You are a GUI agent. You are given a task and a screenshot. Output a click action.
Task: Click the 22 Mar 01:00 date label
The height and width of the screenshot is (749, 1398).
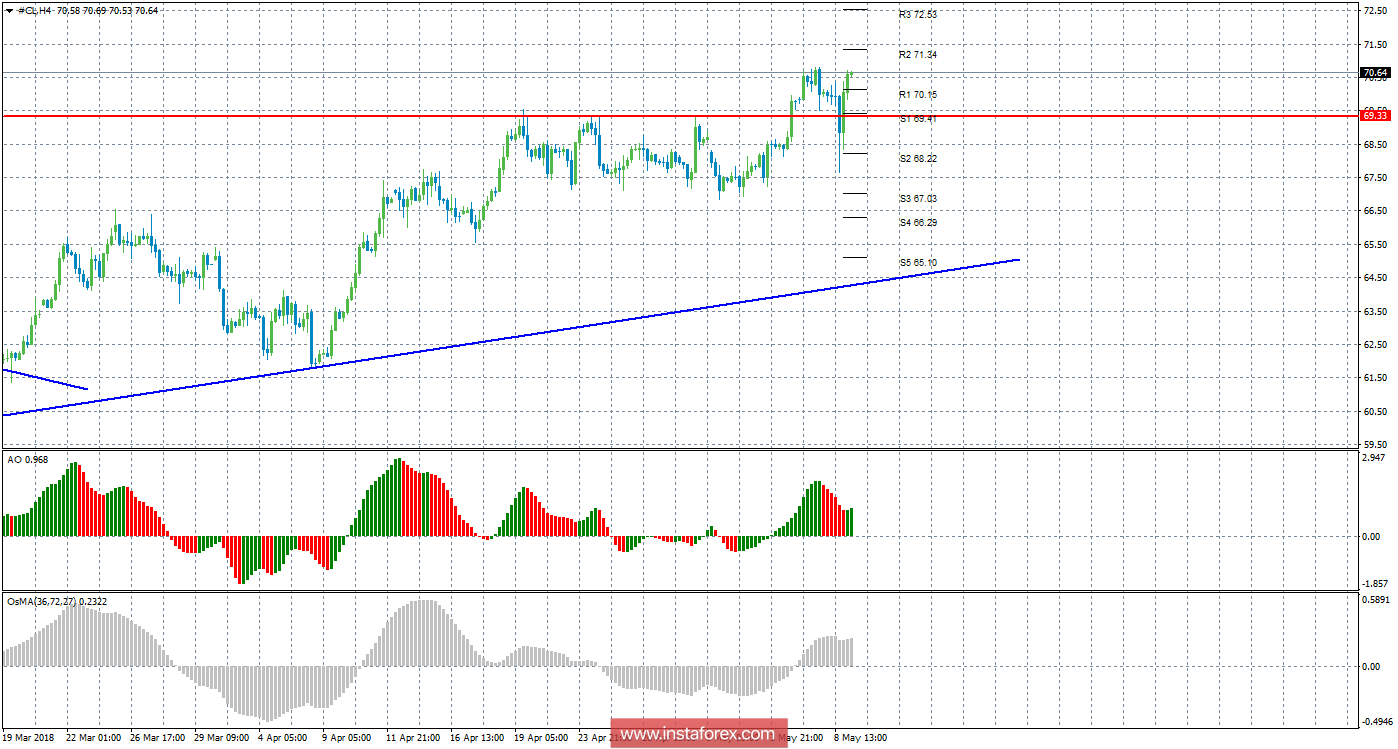(96, 738)
